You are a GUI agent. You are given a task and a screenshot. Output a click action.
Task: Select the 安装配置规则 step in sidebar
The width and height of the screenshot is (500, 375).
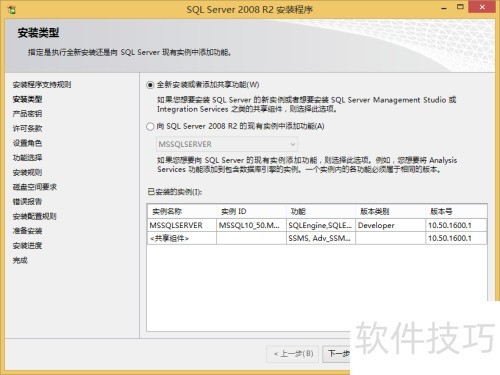pyautogui.click(x=35, y=216)
